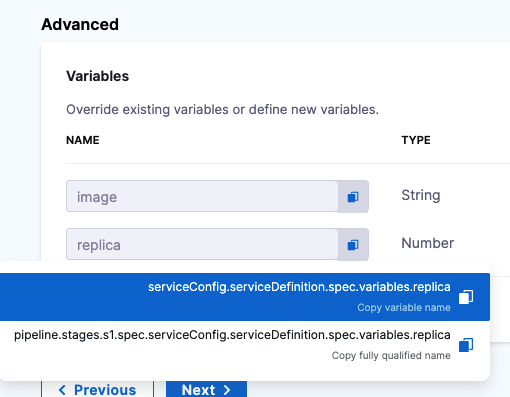510x397 pixels.
Task: Click the right chevron on the Next button
Action: click(x=227, y=390)
